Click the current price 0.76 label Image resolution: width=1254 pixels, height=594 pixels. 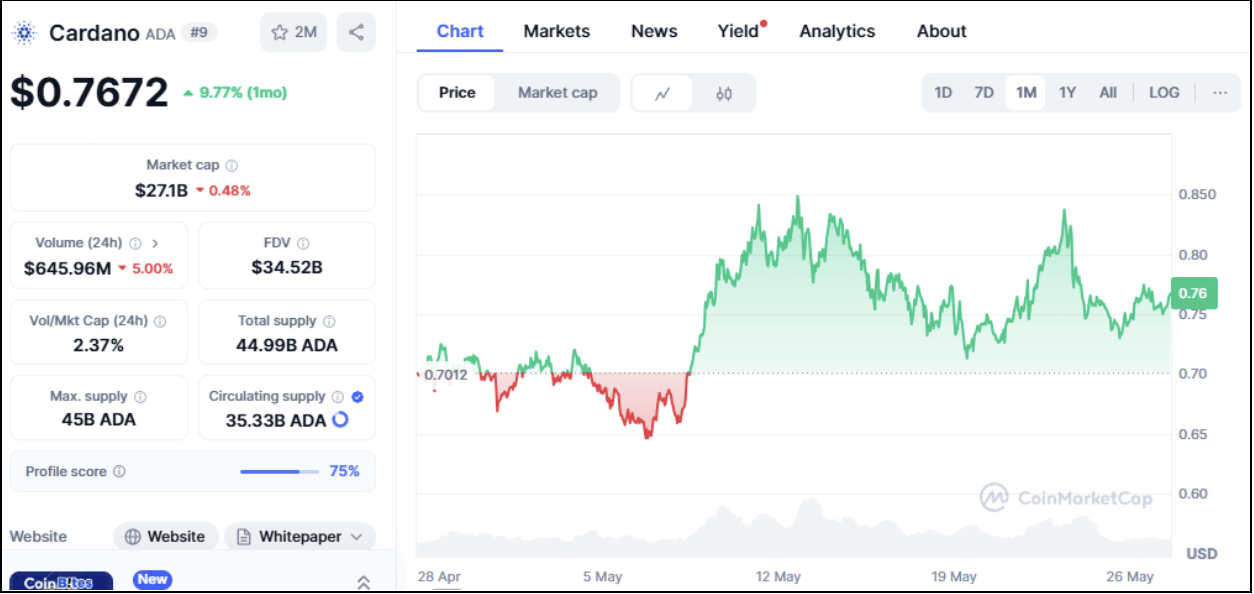click(1193, 293)
